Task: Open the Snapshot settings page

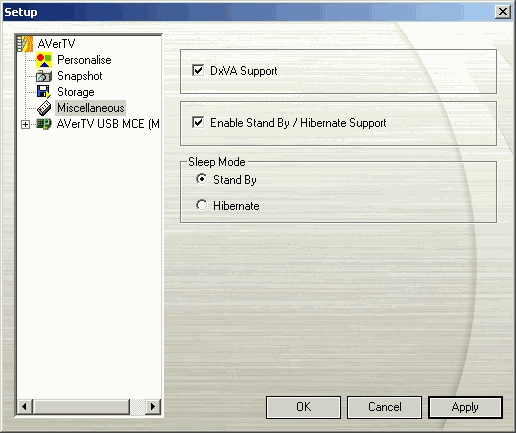Action: click(80, 76)
